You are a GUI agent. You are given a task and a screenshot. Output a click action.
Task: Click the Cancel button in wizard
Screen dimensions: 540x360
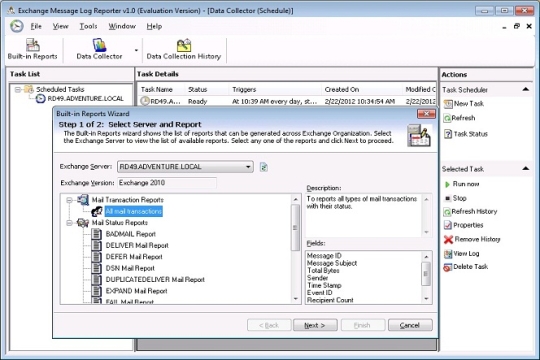coord(410,325)
